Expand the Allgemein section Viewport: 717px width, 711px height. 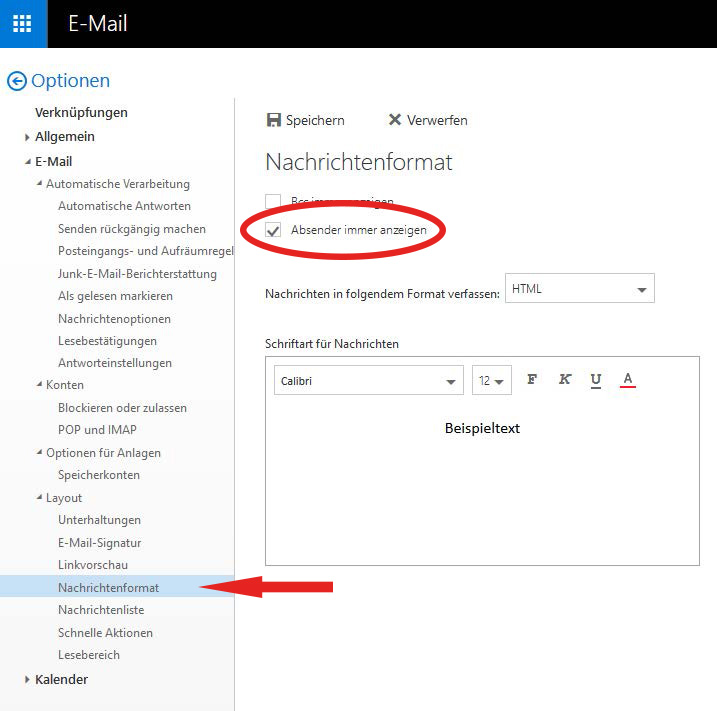pyautogui.click(x=27, y=137)
